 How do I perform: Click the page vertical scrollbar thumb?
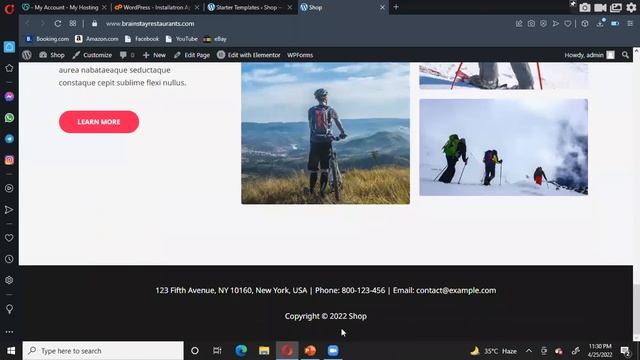pyautogui.click(x=636, y=309)
